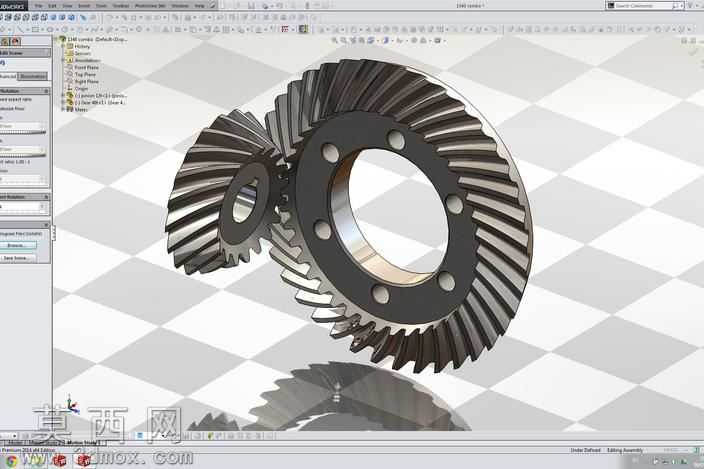Open the View menu
704x469 pixels.
click(x=67, y=6)
